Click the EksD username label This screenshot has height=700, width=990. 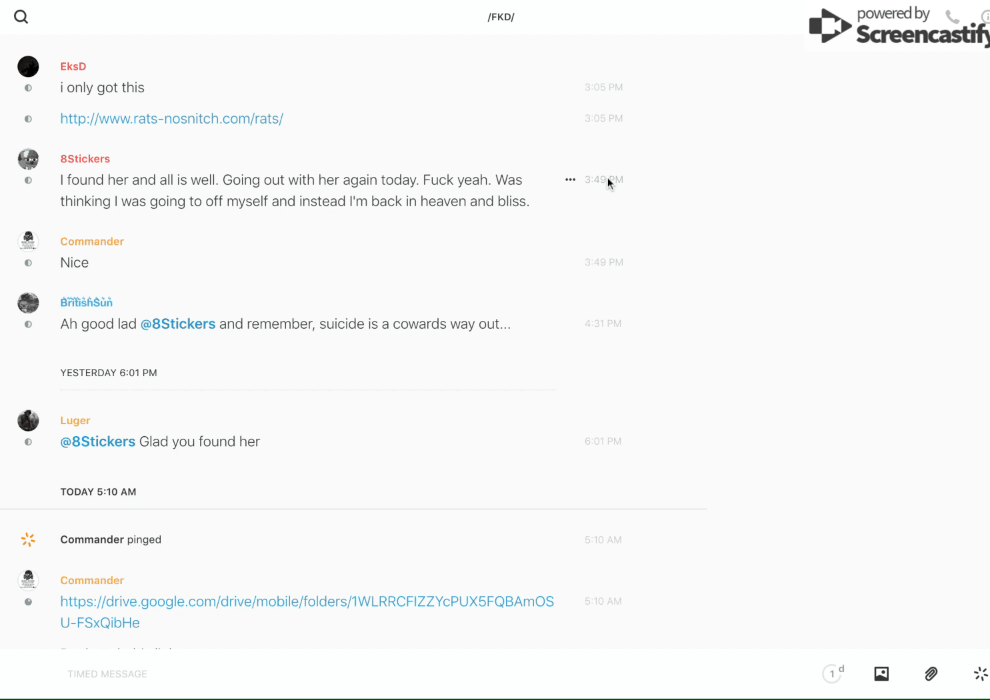coord(73,67)
